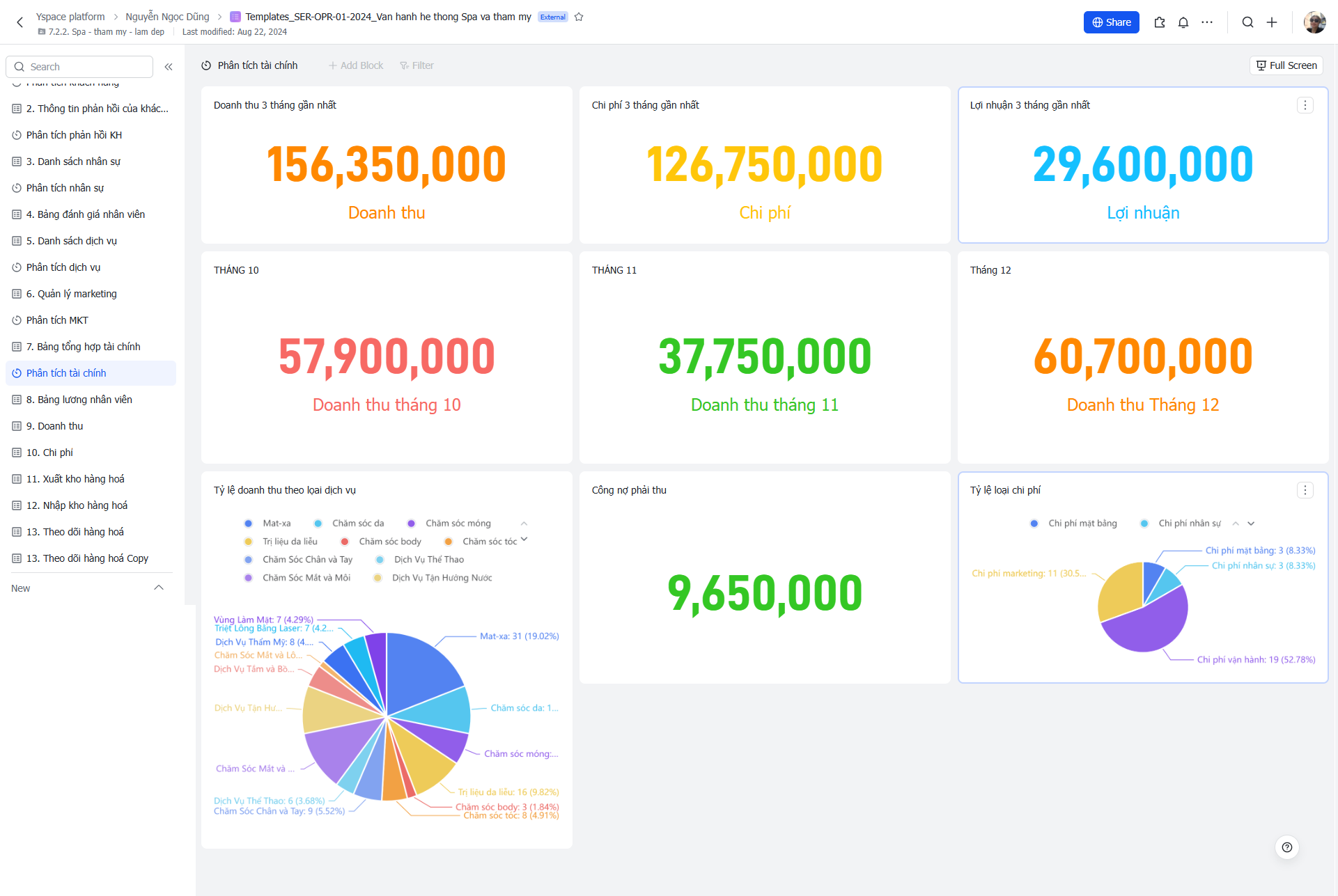Open Lợi nhuận card options menu

point(1305,105)
